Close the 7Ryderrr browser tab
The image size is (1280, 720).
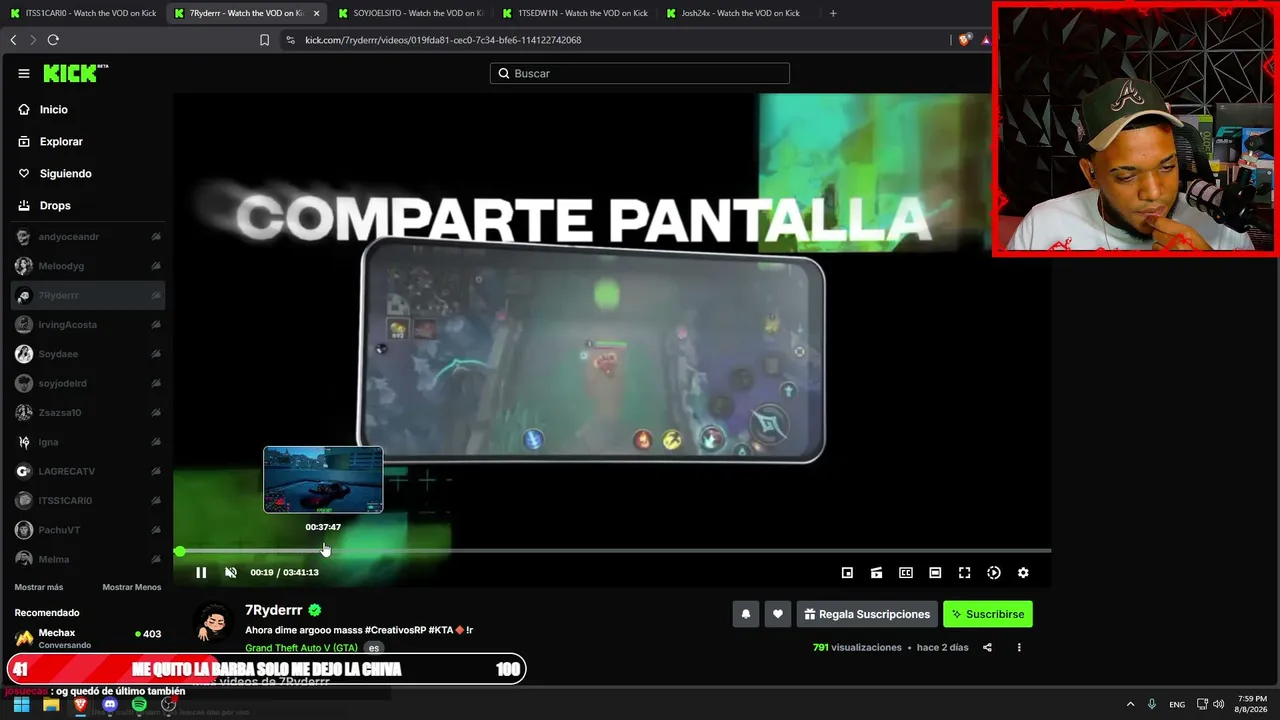[317, 13]
